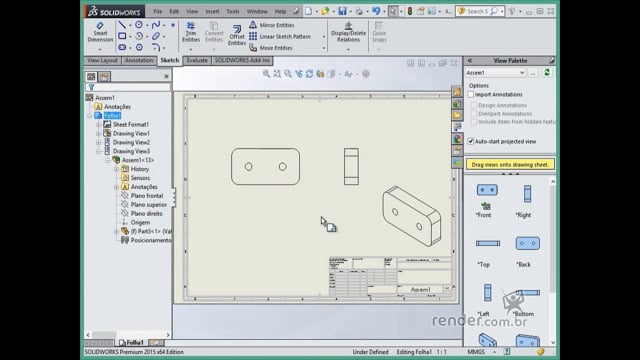
Task: Click the SOLIDWORKS search field
Action: [x=477, y=11]
